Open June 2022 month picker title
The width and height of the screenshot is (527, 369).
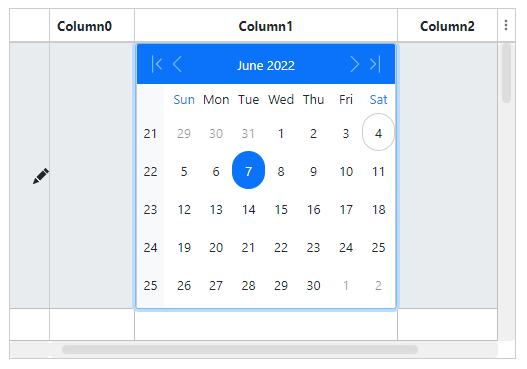[266, 66]
